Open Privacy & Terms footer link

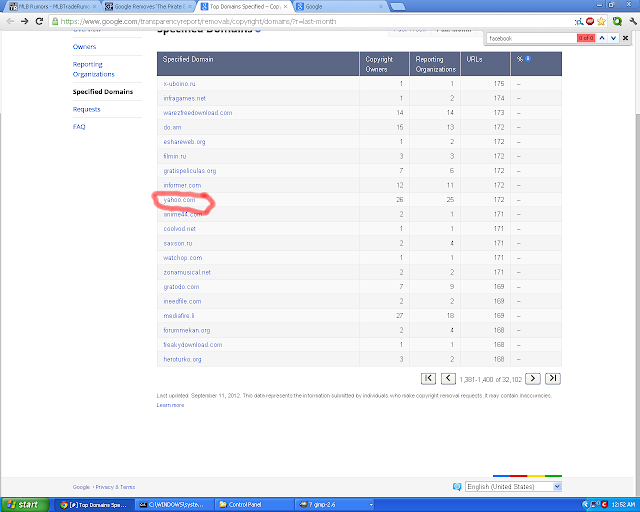point(115,487)
